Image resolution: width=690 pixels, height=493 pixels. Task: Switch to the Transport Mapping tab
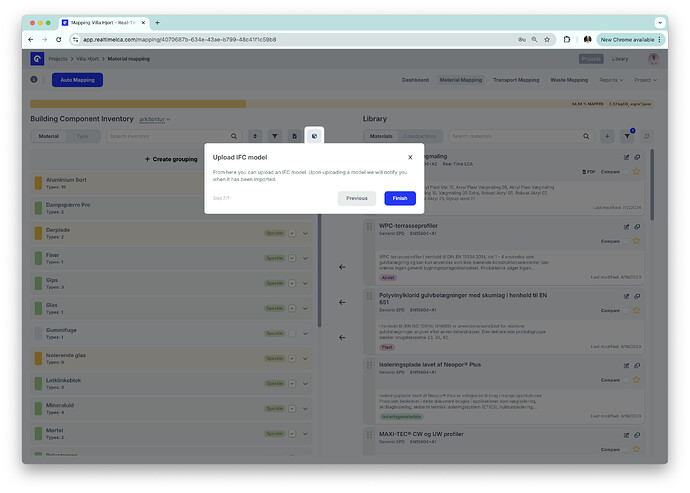(x=516, y=80)
